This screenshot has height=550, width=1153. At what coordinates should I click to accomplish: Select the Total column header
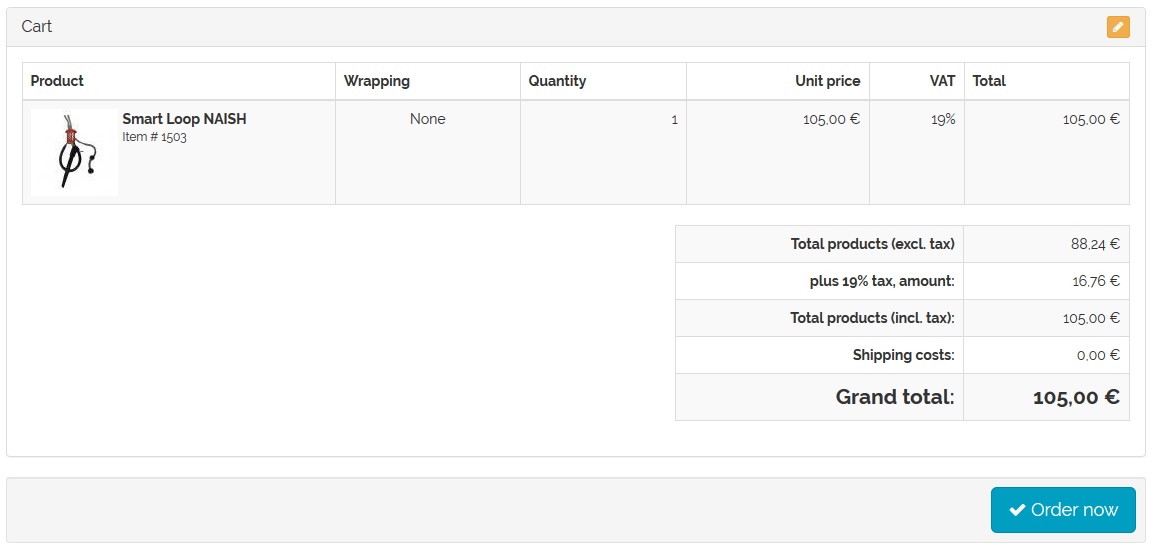tap(989, 81)
